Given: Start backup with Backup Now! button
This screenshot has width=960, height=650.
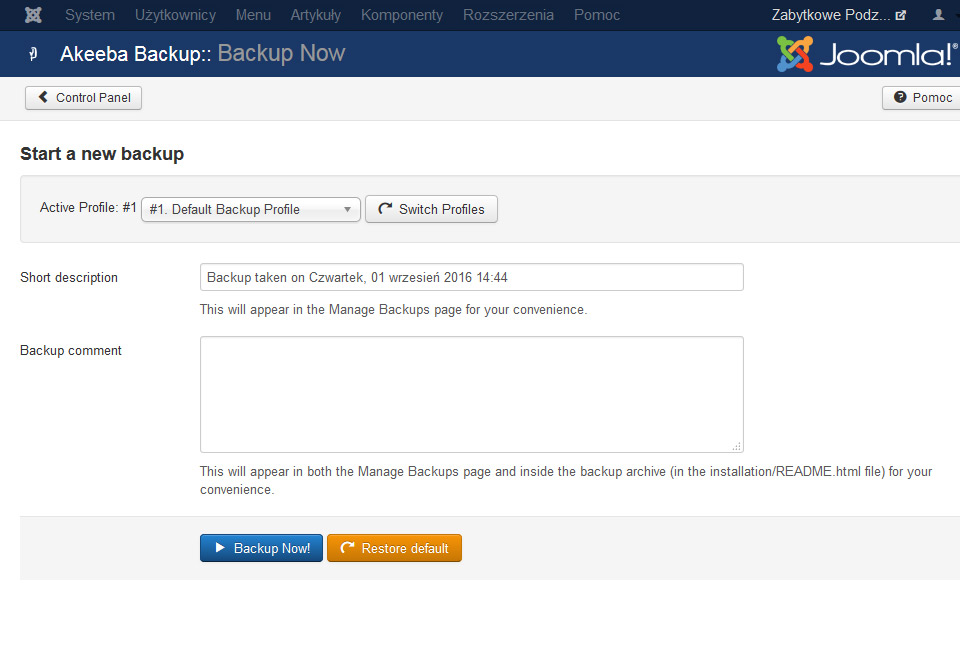Looking at the screenshot, I should tap(261, 548).
